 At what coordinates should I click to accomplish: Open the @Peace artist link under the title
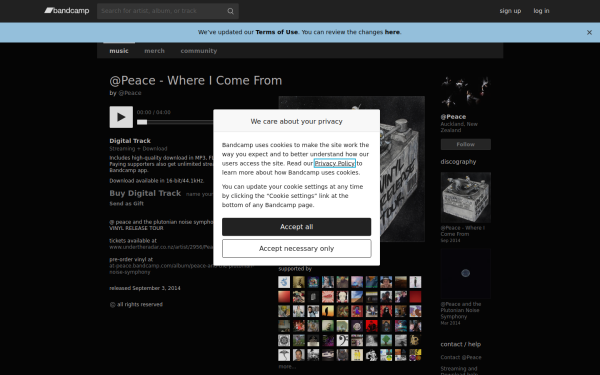pyautogui.click(x=130, y=93)
